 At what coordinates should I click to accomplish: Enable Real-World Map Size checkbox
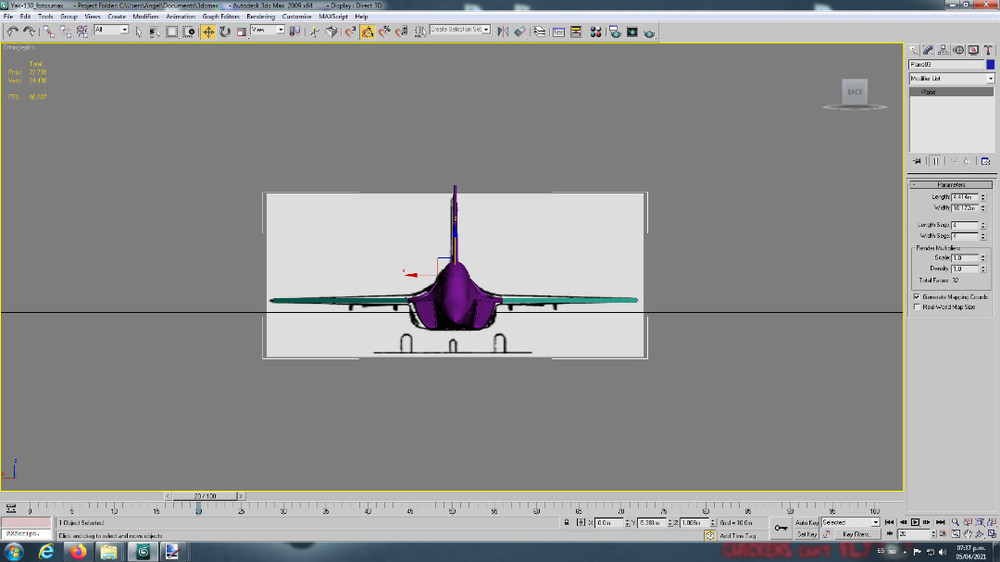pos(917,307)
